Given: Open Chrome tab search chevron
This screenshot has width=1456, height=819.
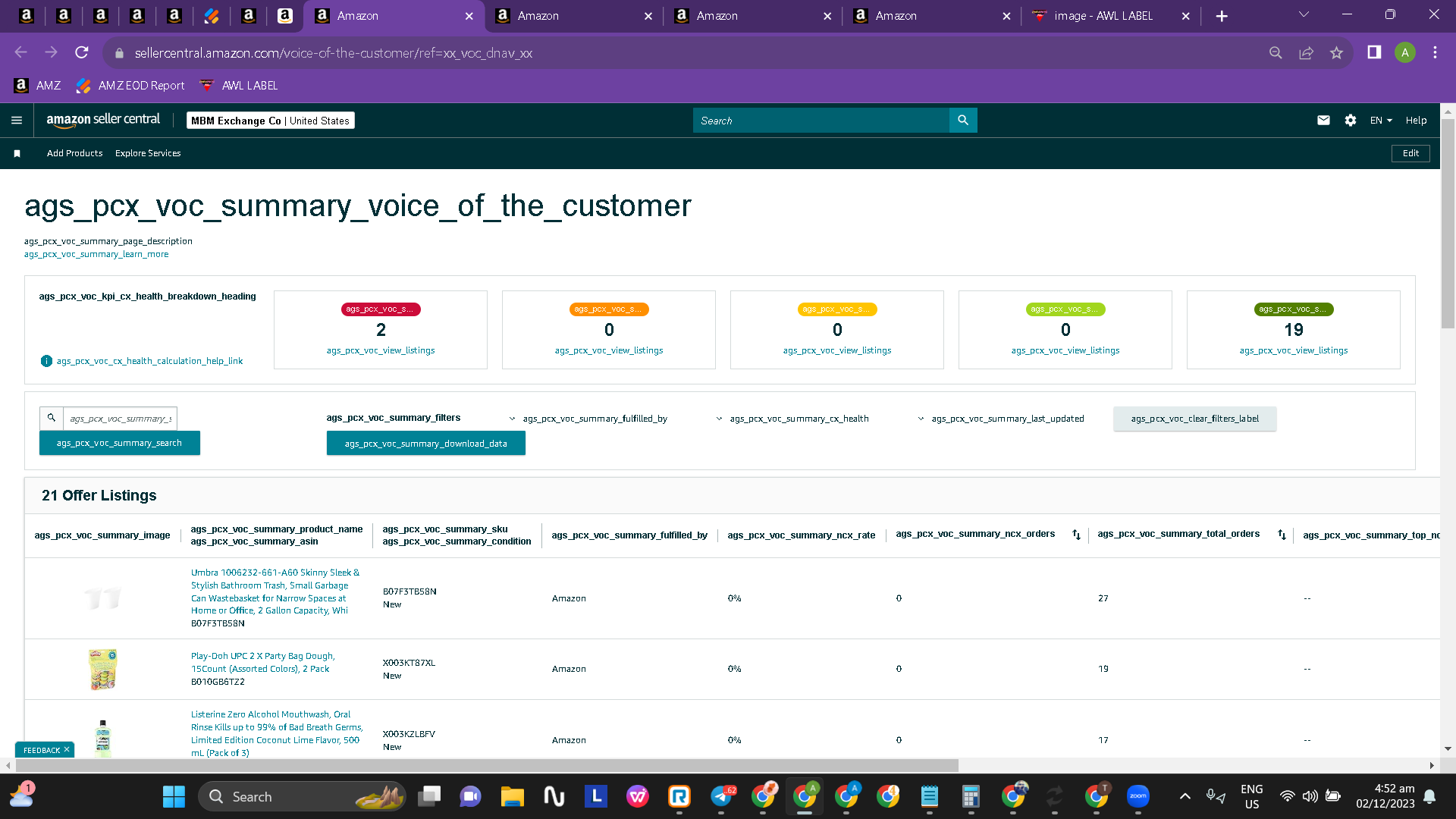Looking at the screenshot, I should pos(1304,14).
